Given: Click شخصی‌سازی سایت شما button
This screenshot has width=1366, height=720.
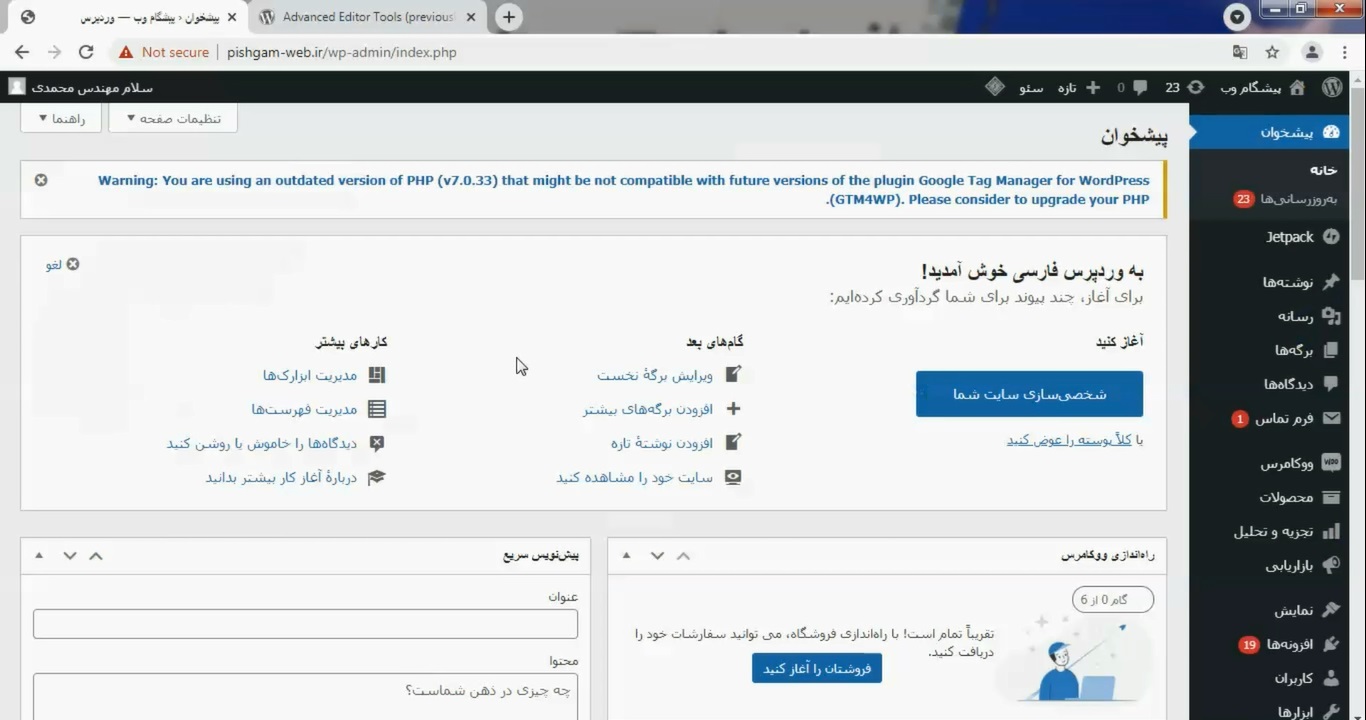Looking at the screenshot, I should [1029, 394].
